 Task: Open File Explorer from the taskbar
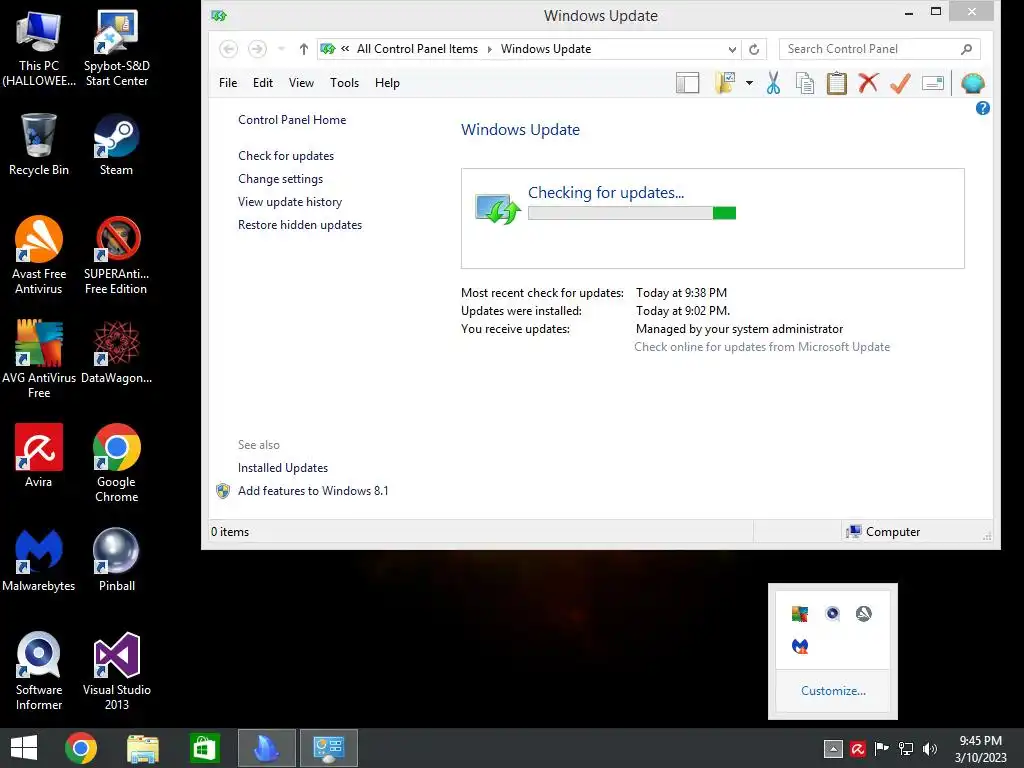tap(142, 748)
